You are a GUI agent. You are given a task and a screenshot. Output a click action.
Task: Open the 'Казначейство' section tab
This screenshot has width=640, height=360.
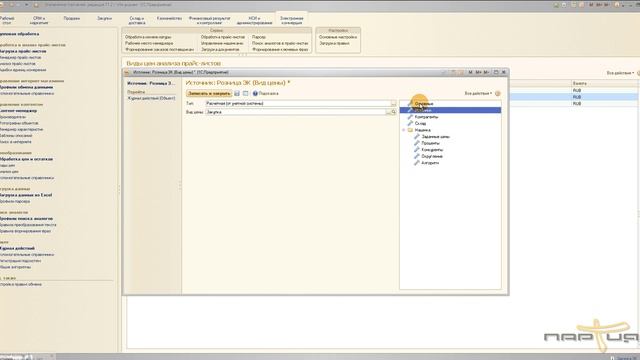click(169, 18)
